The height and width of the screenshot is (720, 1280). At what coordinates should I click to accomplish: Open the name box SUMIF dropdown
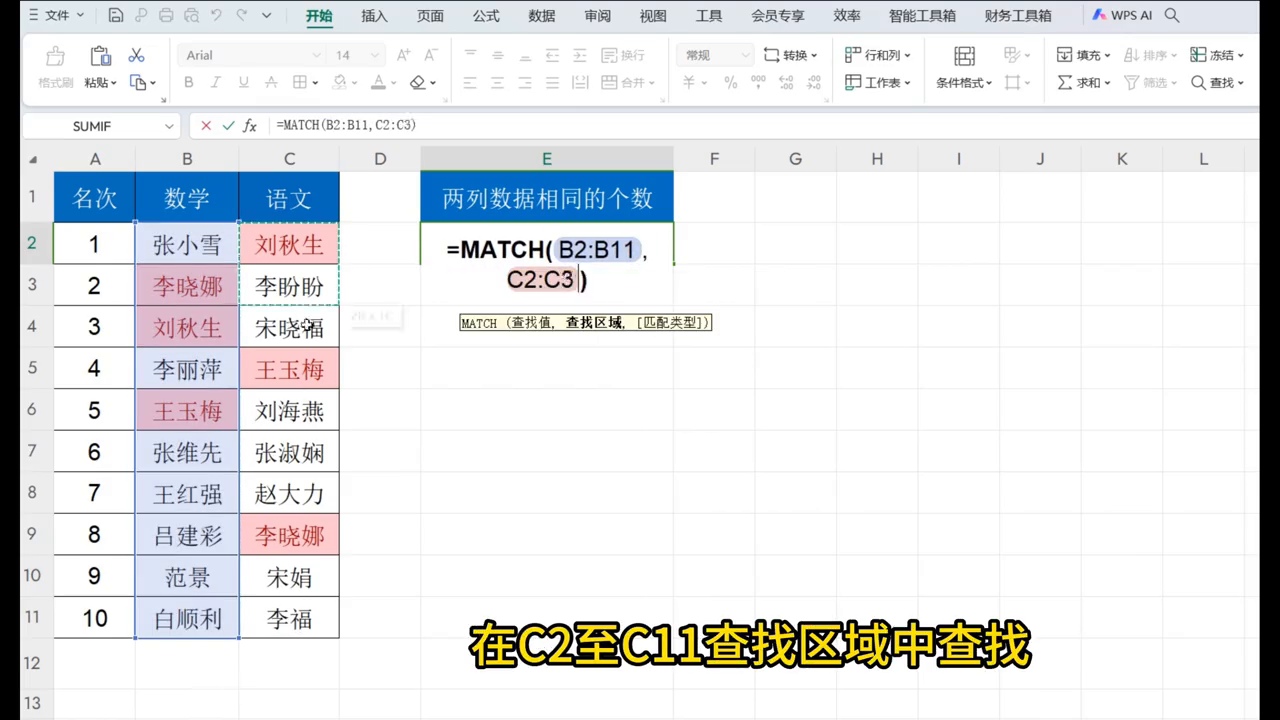tap(169, 127)
